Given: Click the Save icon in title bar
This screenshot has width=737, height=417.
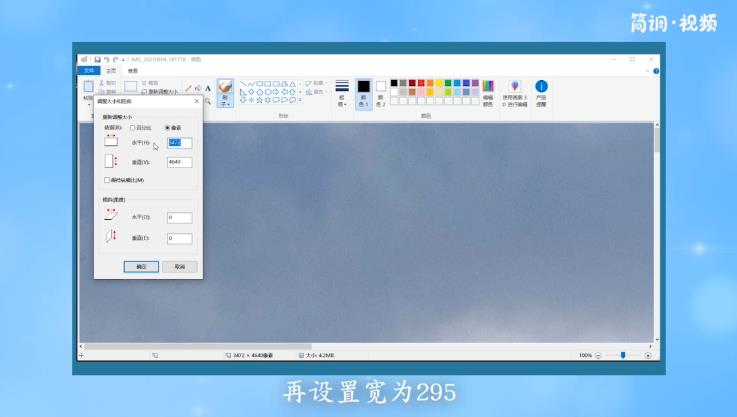Looking at the screenshot, I should [x=96, y=59].
